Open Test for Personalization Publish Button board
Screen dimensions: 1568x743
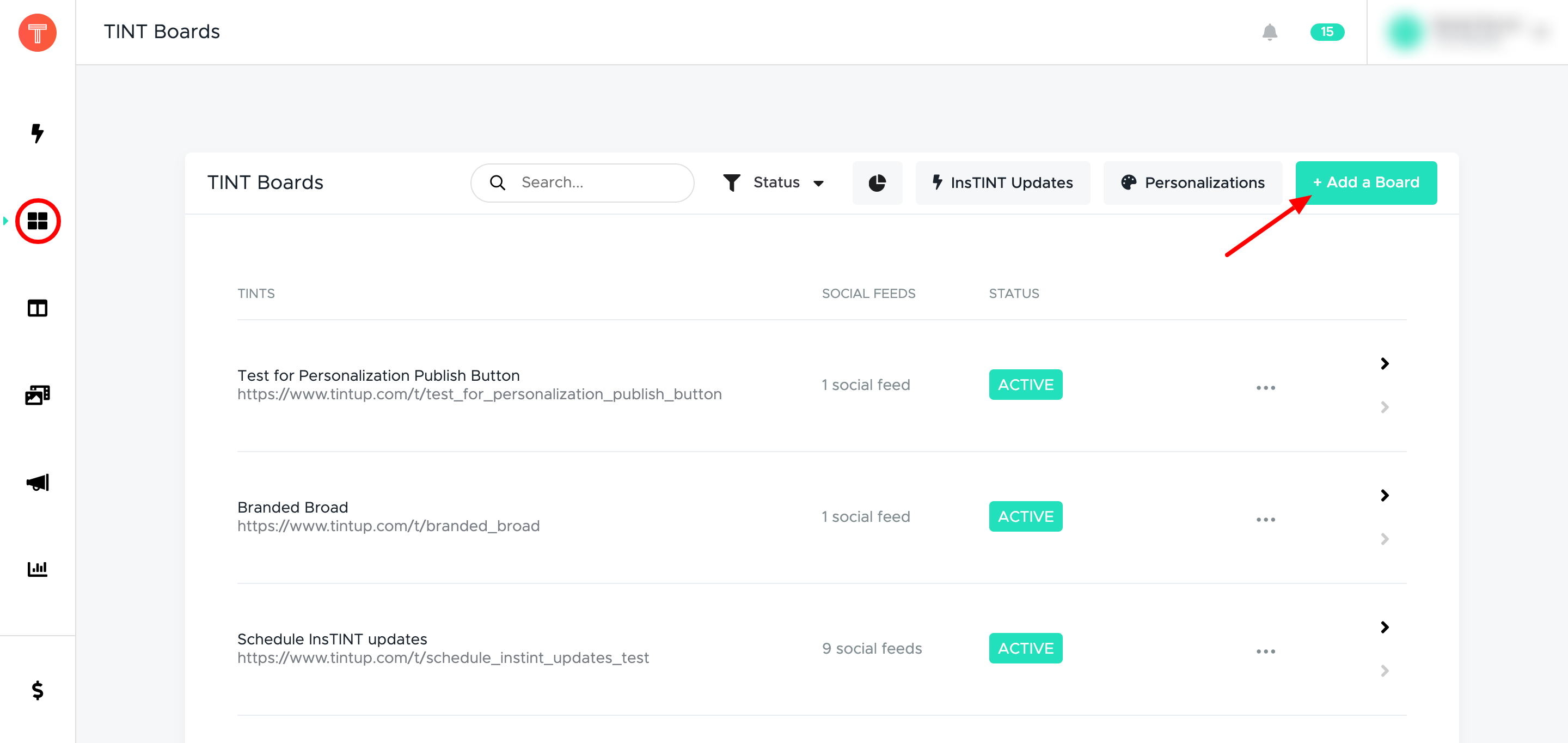378,375
